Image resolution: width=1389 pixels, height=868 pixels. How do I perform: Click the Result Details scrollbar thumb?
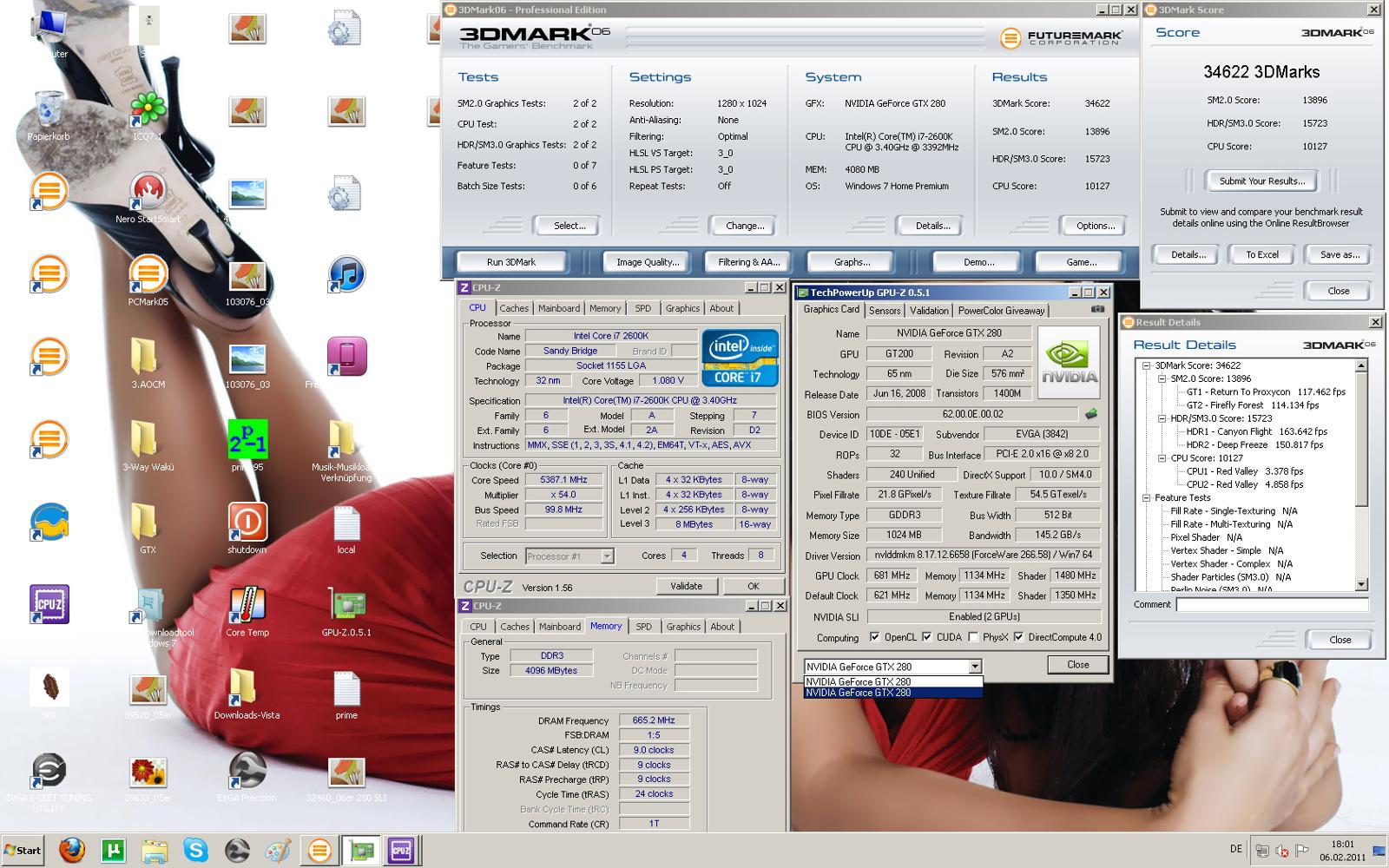1361,439
